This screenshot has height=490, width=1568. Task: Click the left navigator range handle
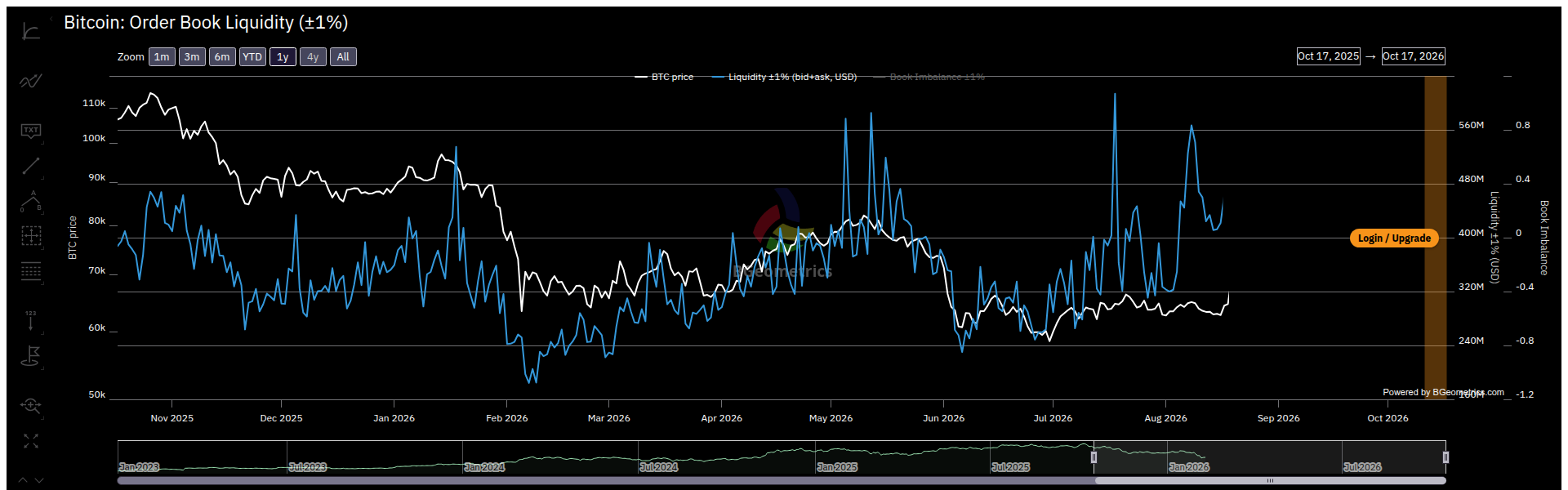pyautogui.click(x=1094, y=457)
